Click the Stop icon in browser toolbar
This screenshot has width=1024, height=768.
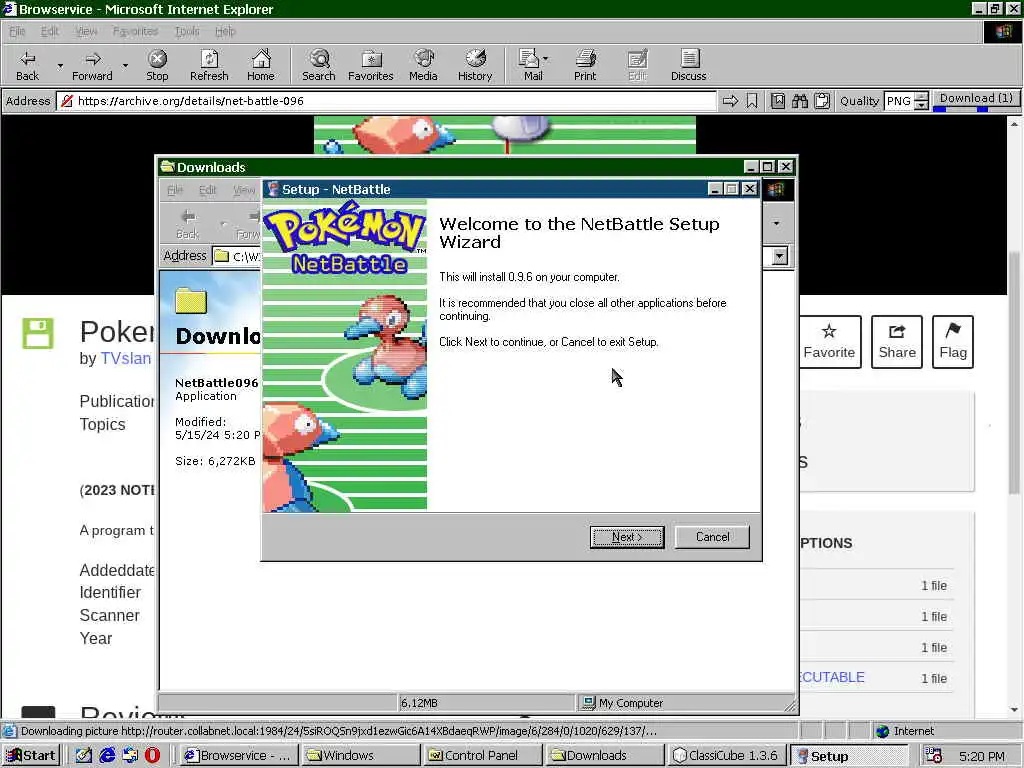tap(157, 65)
